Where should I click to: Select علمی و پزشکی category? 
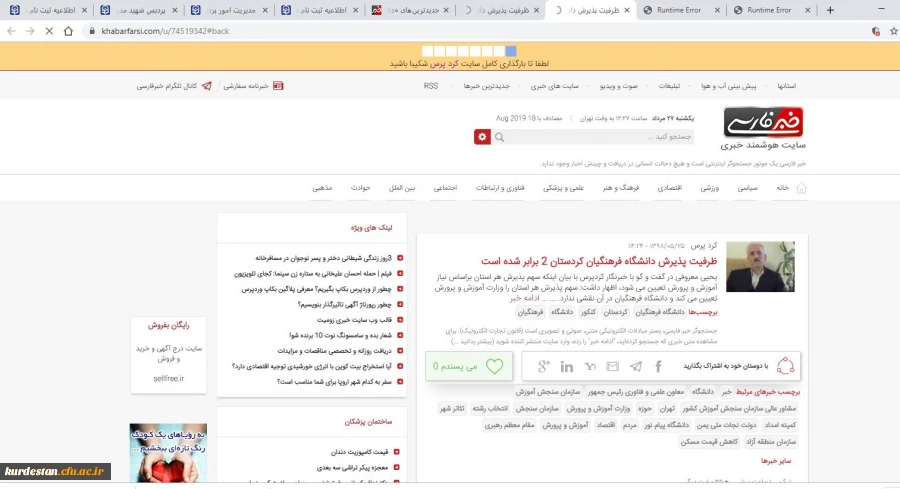click(563, 188)
